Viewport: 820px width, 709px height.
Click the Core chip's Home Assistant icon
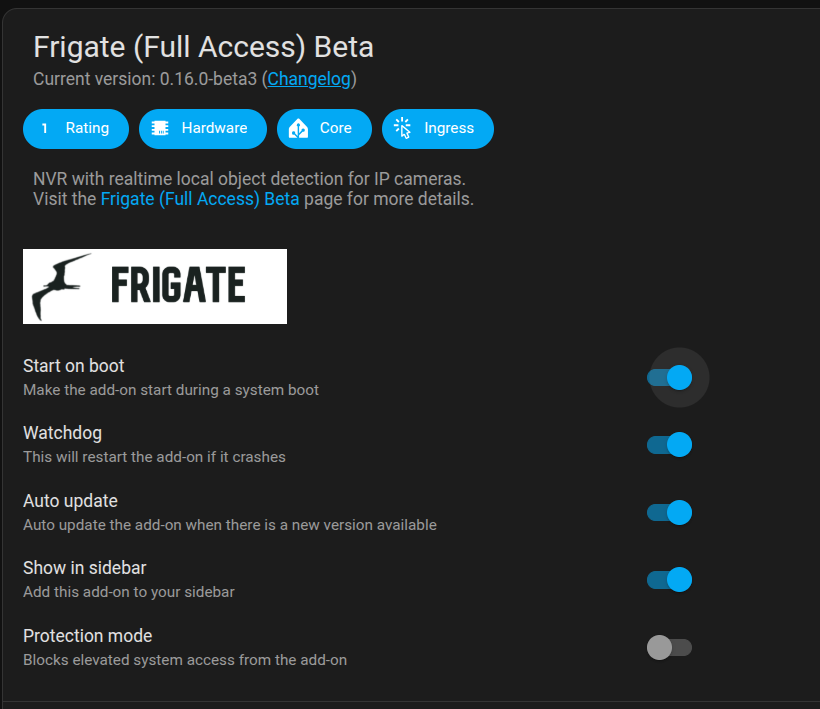(298, 128)
